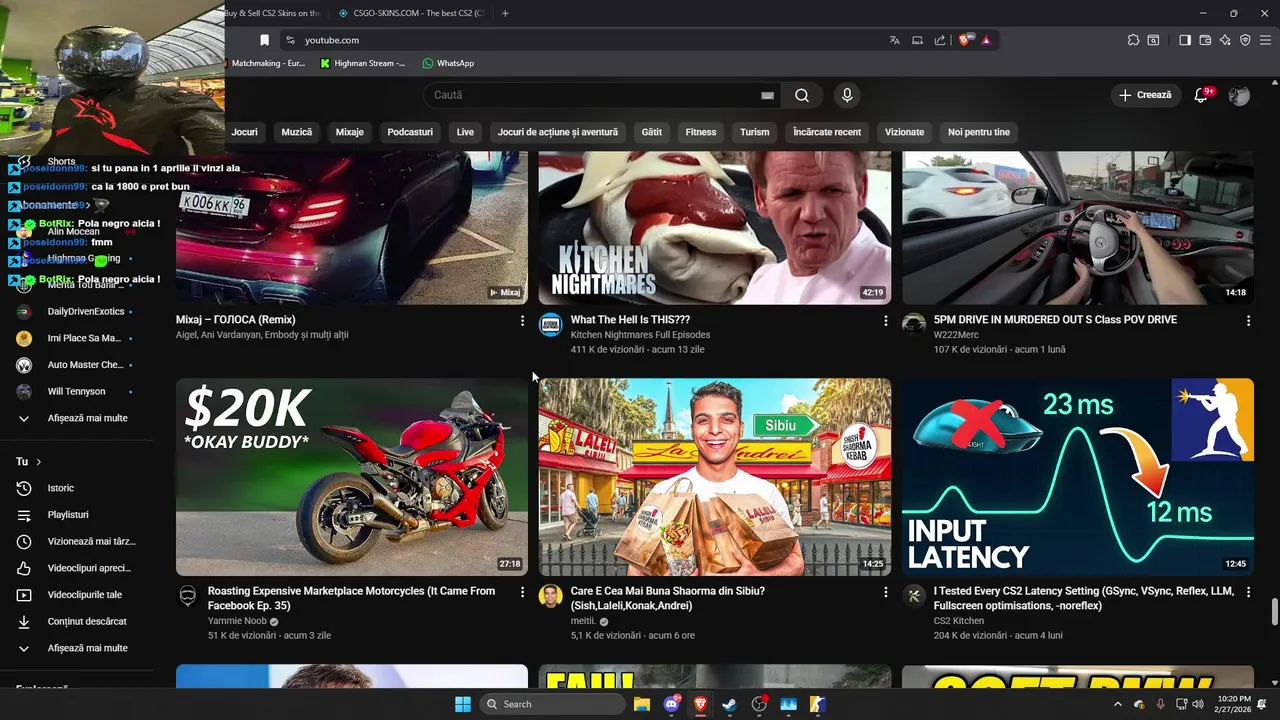The width and height of the screenshot is (1280, 720).
Task: Click the YouTube search magnifier button
Action: (x=802, y=95)
